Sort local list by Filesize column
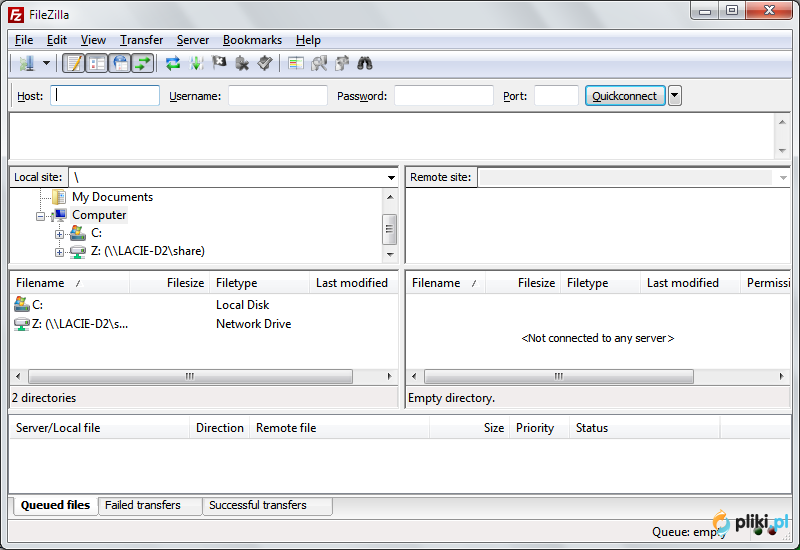 click(170, 283)
